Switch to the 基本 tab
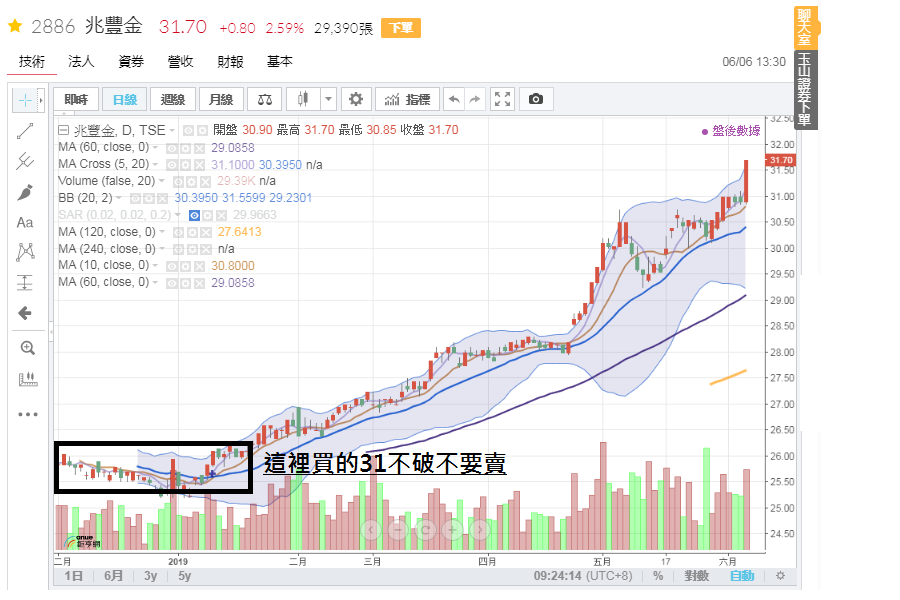 point(280,61)
